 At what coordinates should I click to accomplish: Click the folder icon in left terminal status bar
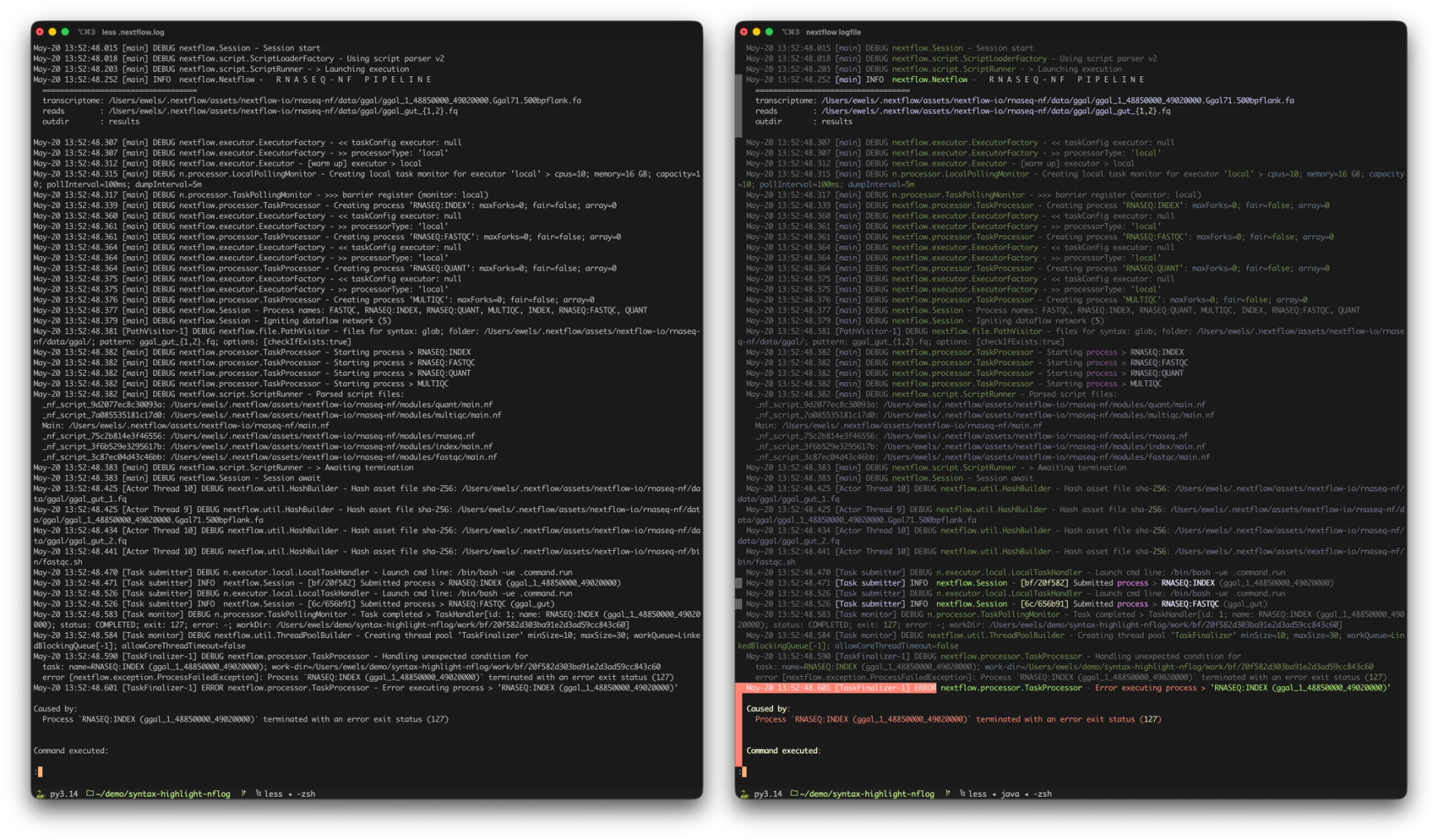coord(90,794)
